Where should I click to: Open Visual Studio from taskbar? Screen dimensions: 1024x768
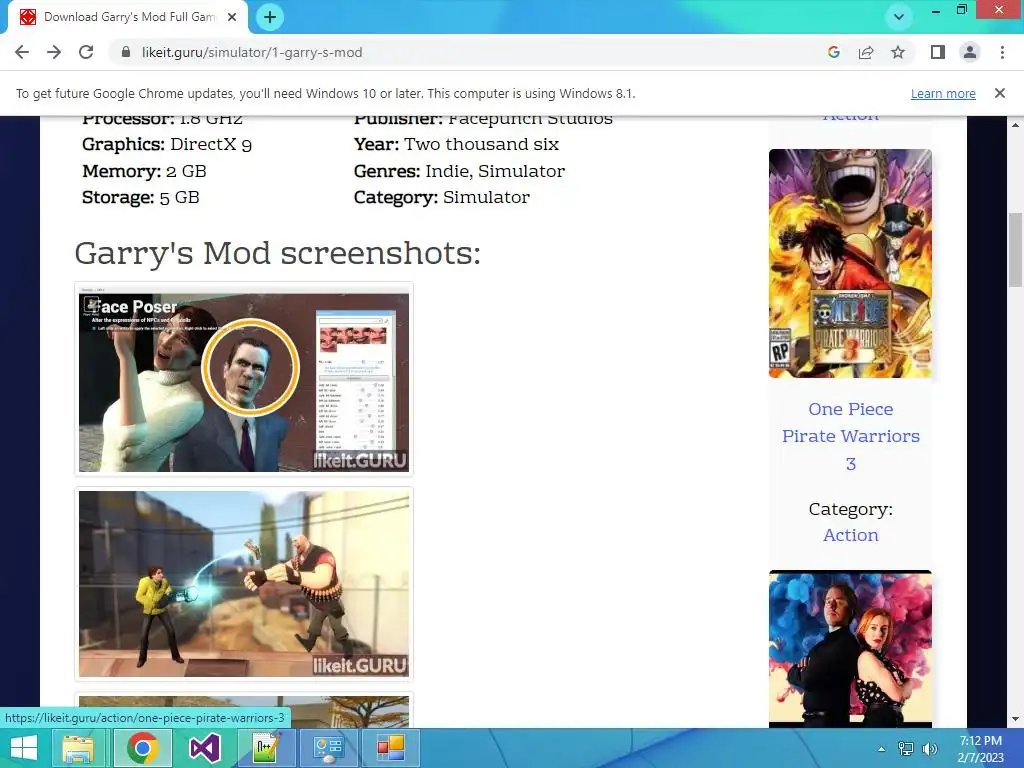(204, 748)
